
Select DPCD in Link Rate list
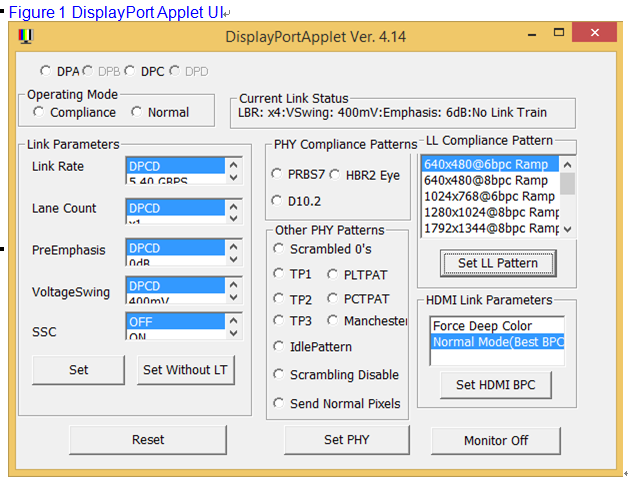tap(176, 166)
